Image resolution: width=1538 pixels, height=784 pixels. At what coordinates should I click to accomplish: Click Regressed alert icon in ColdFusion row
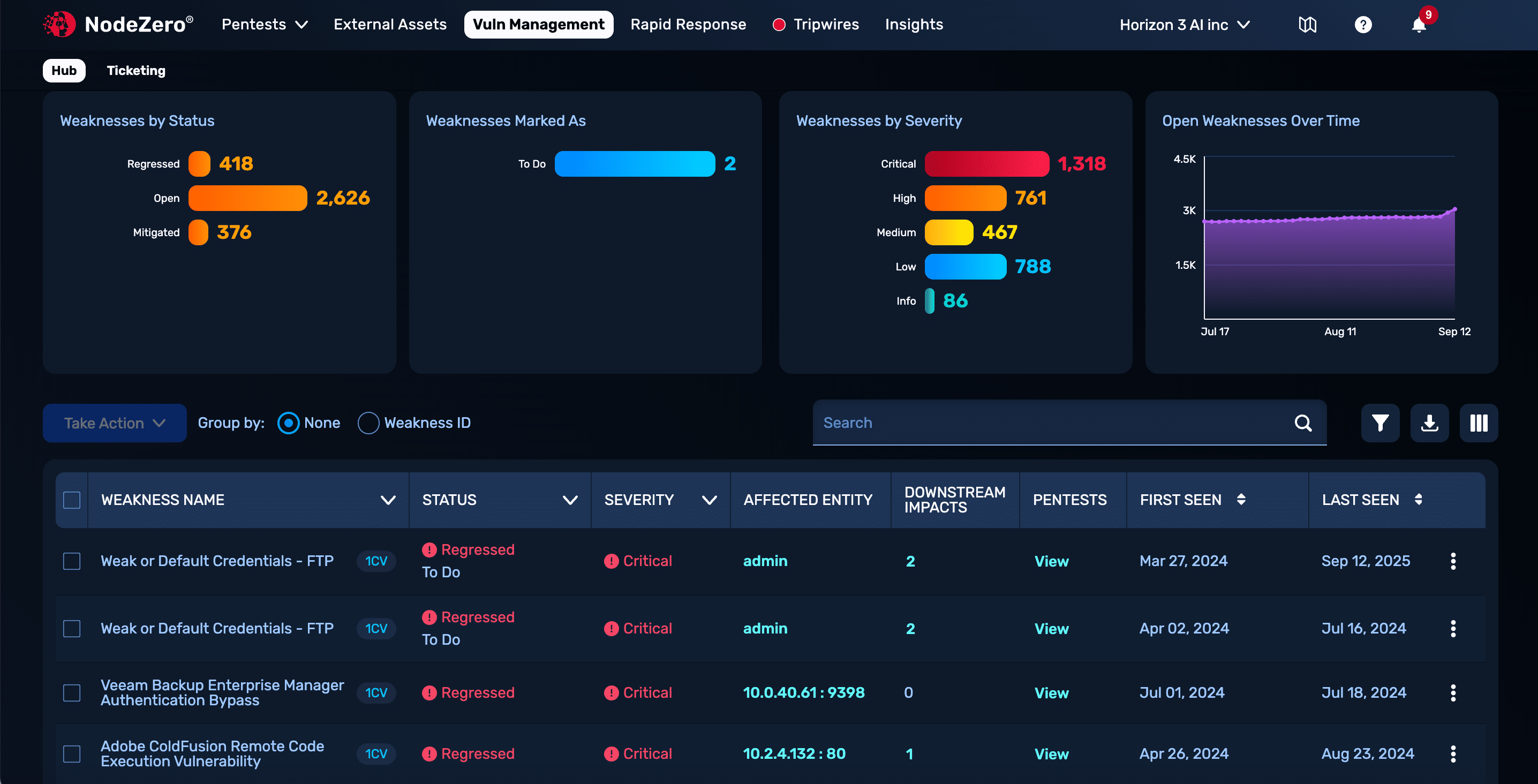429,753
